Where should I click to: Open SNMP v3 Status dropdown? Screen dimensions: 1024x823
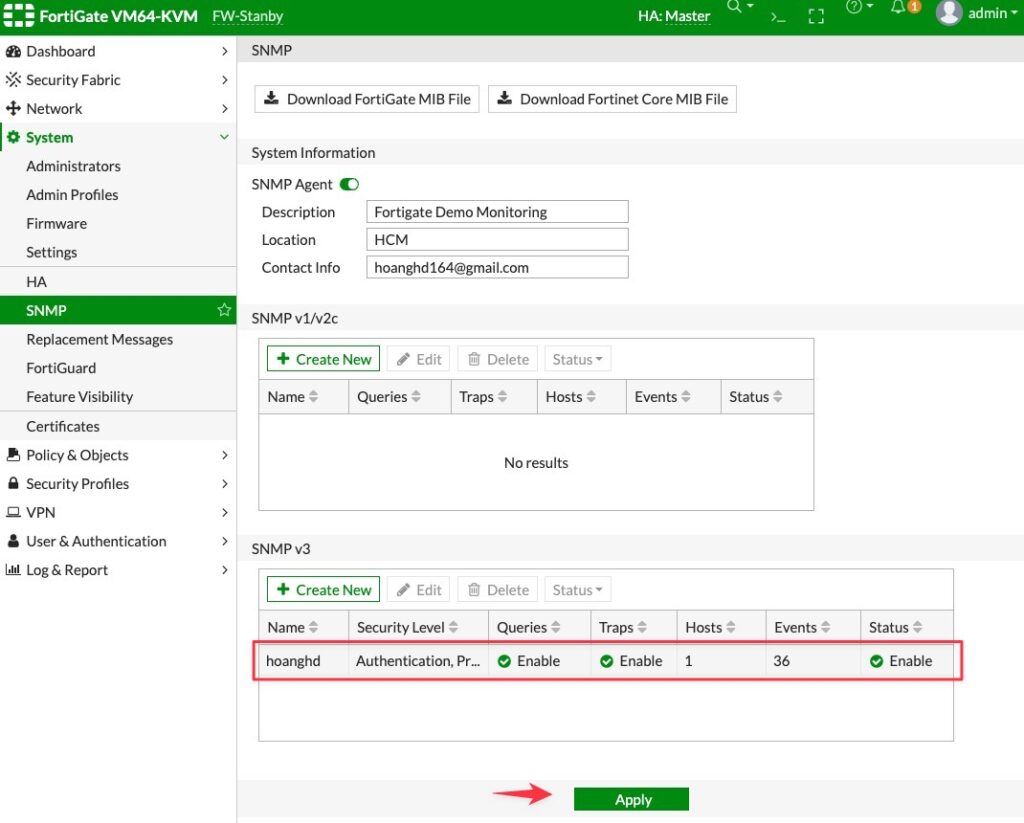(x=577, y=590)
